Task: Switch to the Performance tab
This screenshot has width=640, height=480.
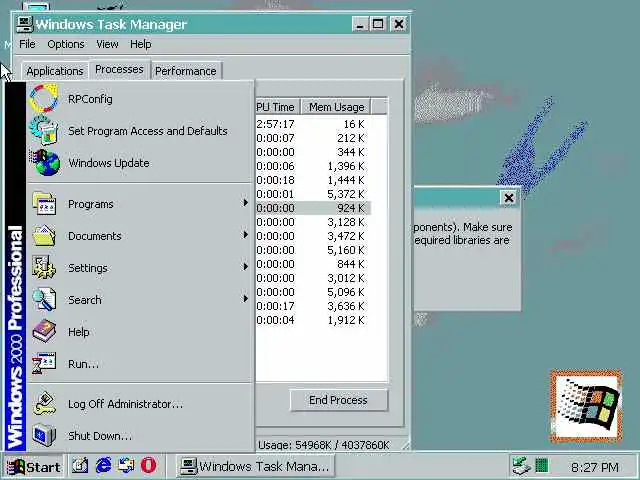Action: [186, 71]
